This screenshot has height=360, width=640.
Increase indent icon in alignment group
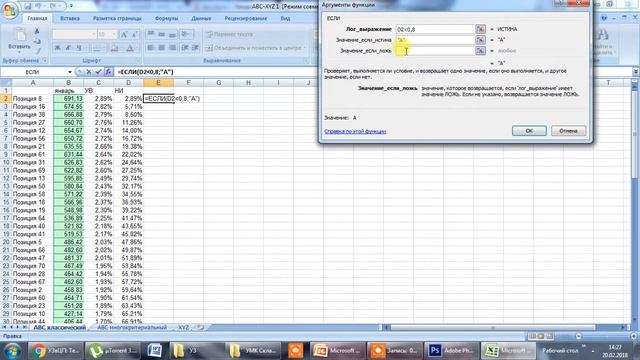[x=196, y=48]
